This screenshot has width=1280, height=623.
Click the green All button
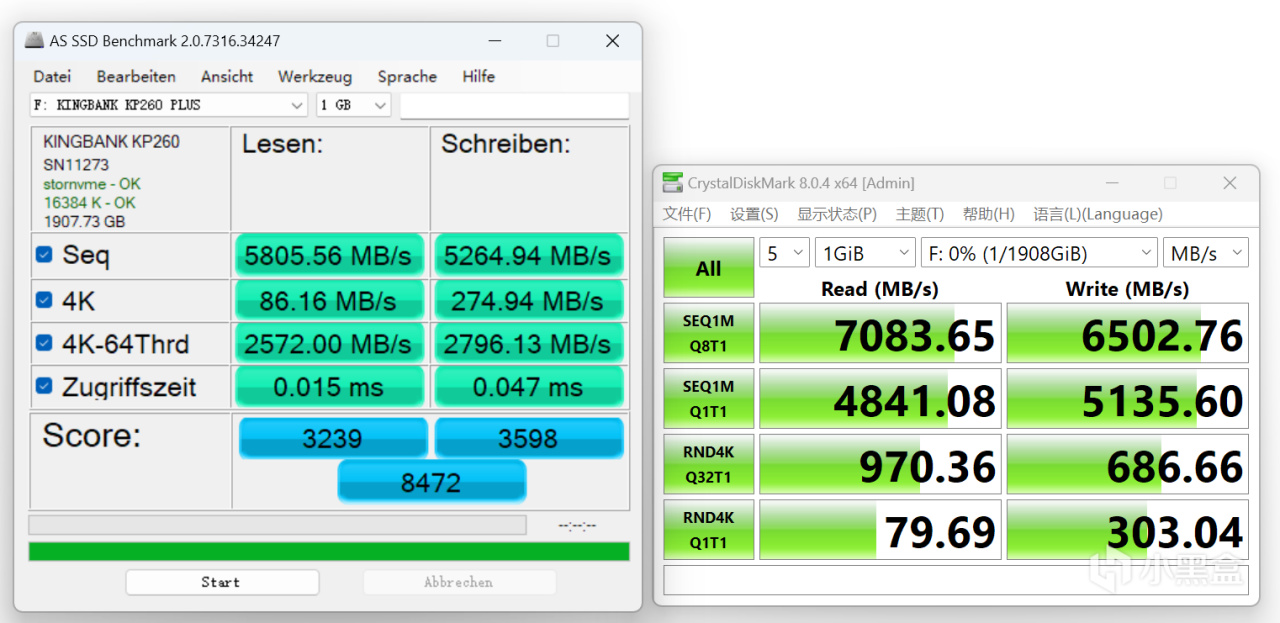[708, 268]
